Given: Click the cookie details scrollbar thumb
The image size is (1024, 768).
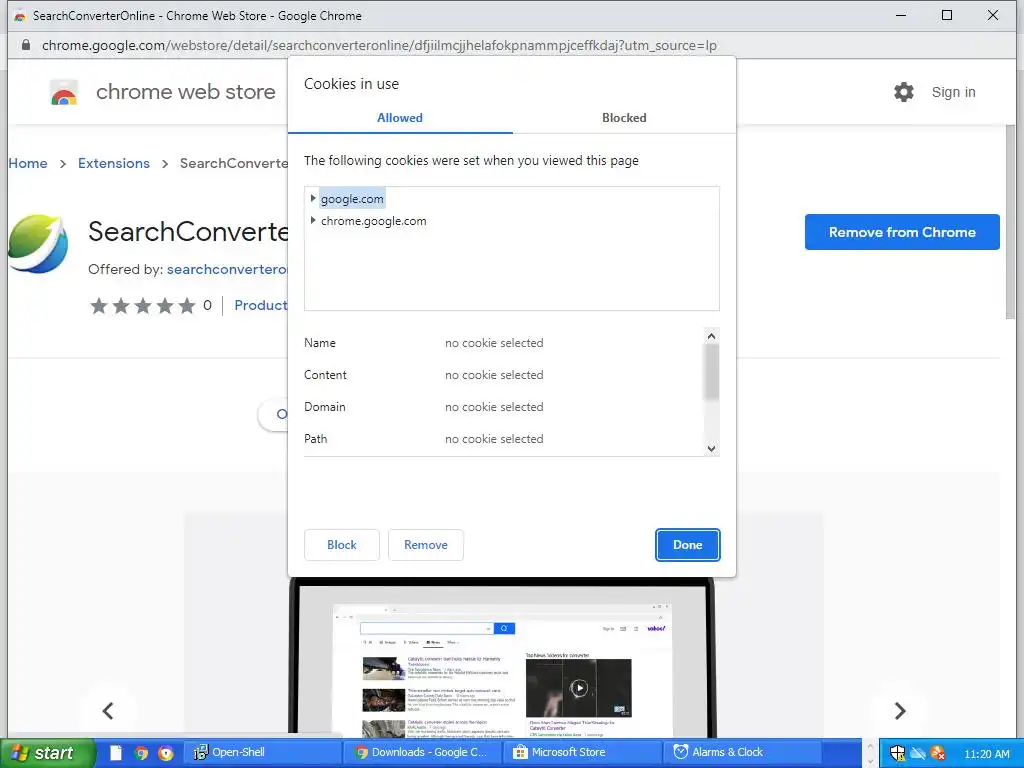Looking at the screenshot, I should [x=711, y=372].
